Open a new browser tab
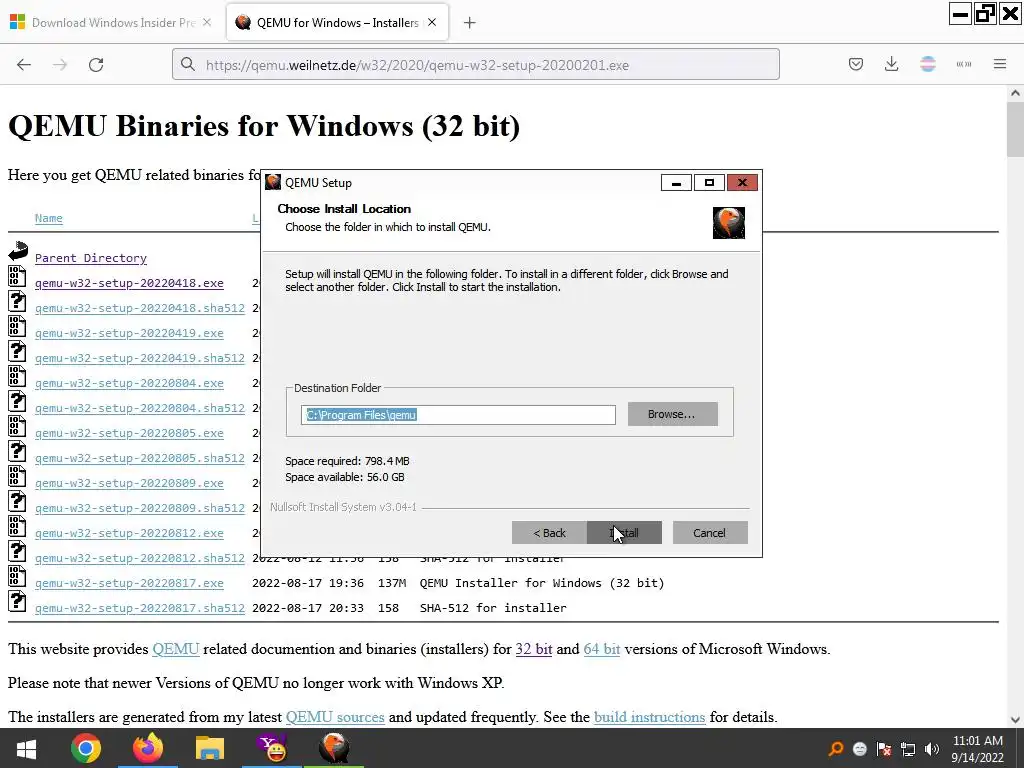Viewport: 1024px width, 768px height. (470, 23)
